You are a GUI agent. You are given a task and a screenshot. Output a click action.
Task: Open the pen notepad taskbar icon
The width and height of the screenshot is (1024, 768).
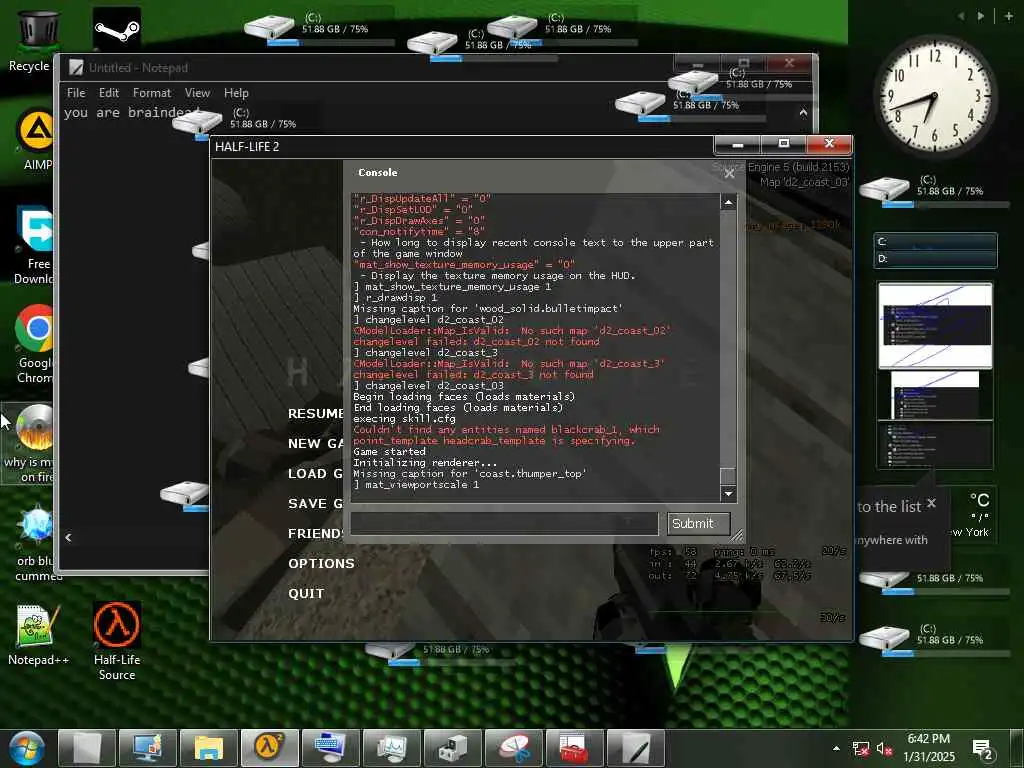pos(636,748)
